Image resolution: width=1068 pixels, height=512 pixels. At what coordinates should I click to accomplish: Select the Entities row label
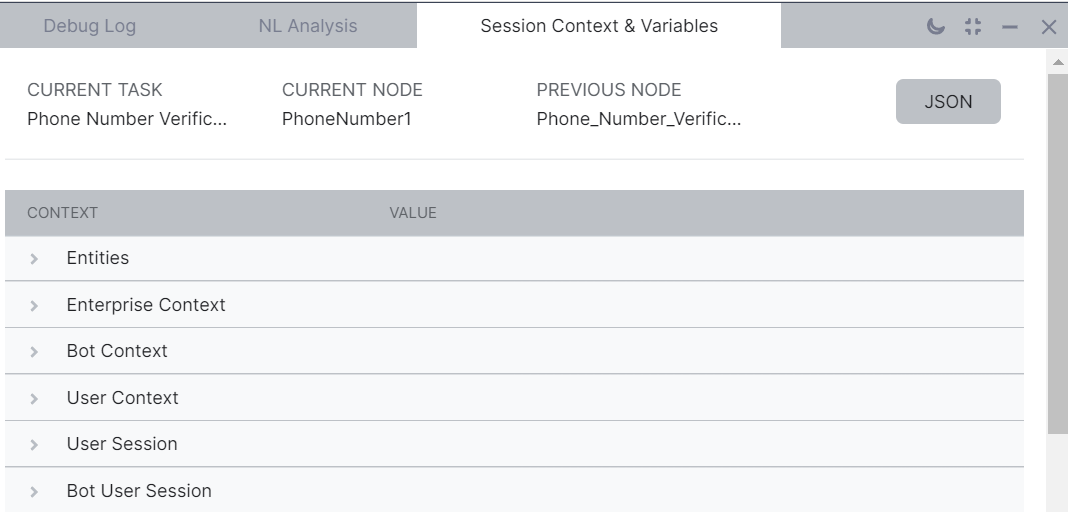click(98, 258)
